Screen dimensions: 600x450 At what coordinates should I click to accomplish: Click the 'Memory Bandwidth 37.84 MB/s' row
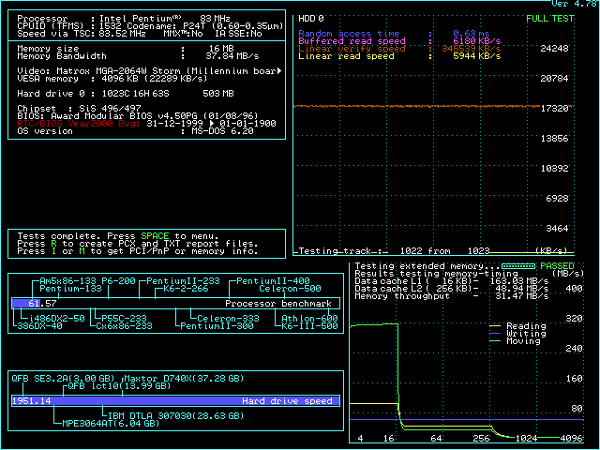[x=138, y=56]
